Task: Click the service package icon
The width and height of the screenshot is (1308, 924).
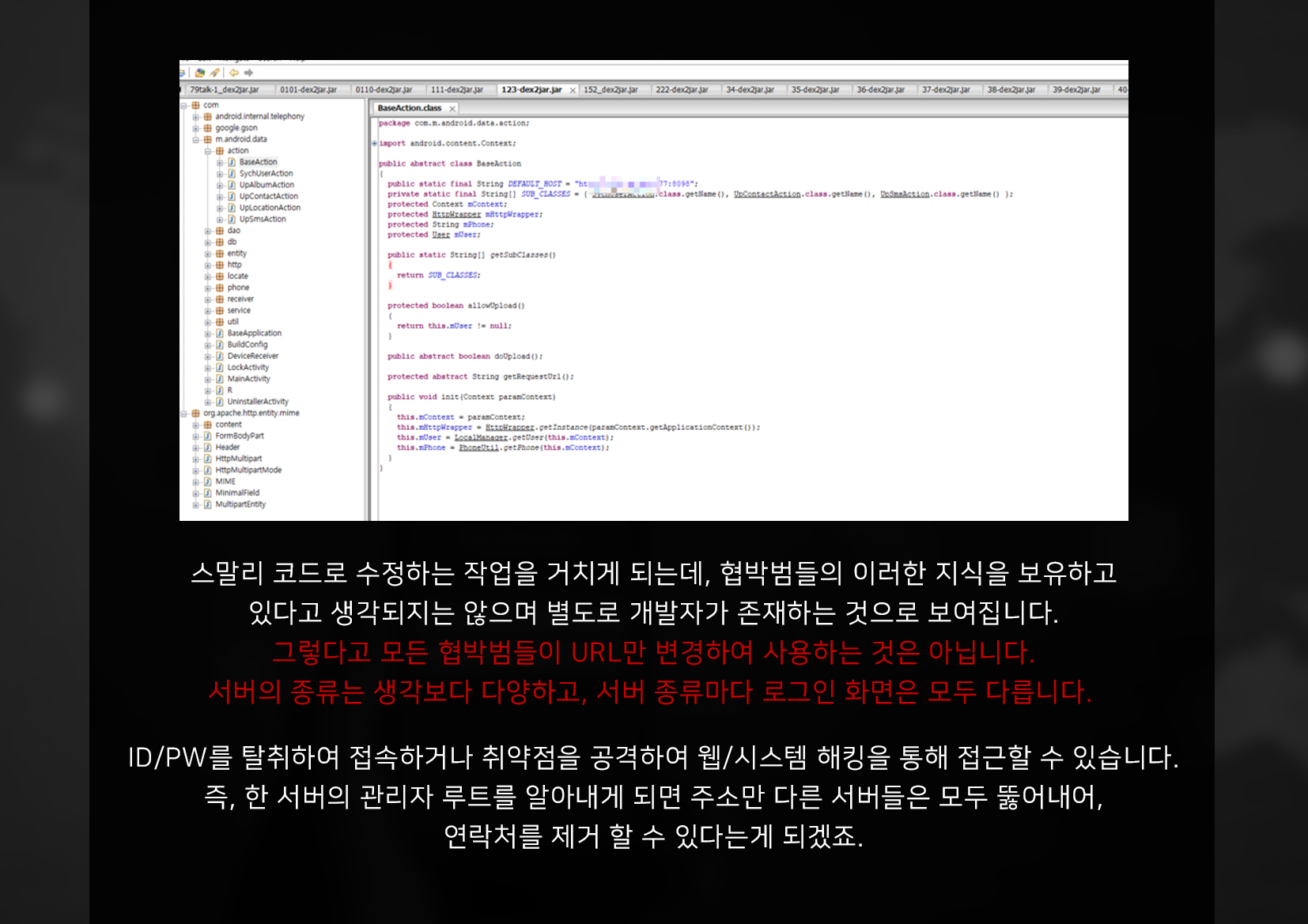Action: (220, 311)
